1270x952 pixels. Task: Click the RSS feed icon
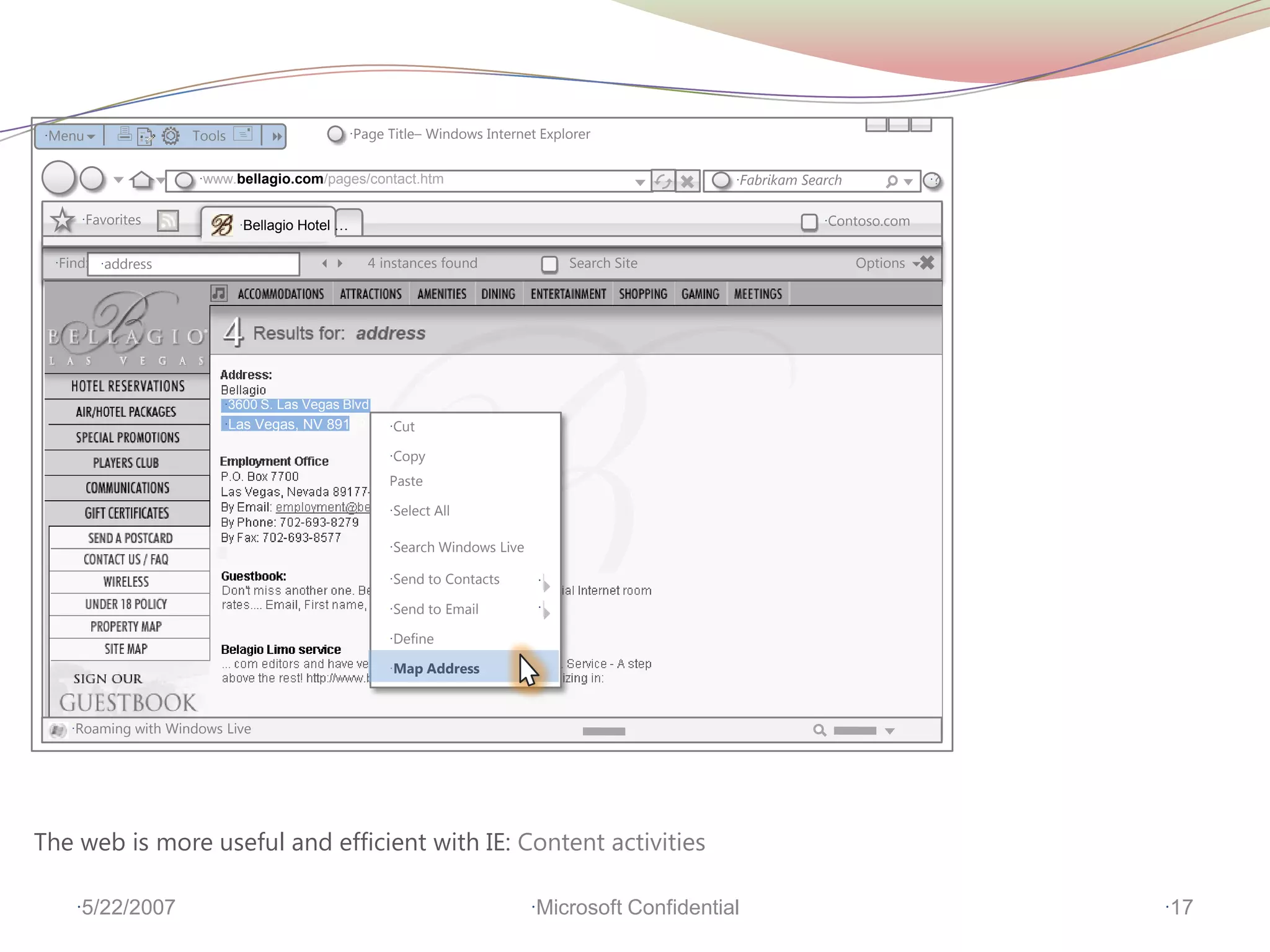(x=168, y=221)
